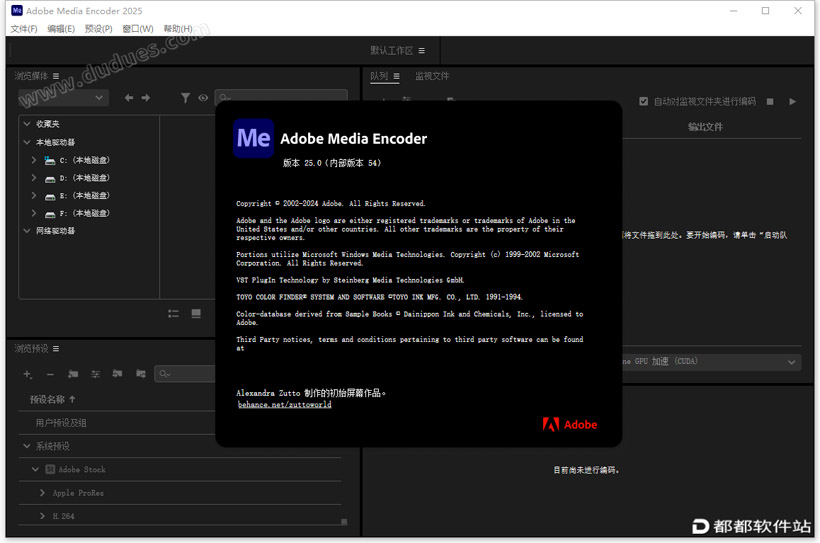Expand the H.264 preset group
820x543 pixels.
click(42, 516)
